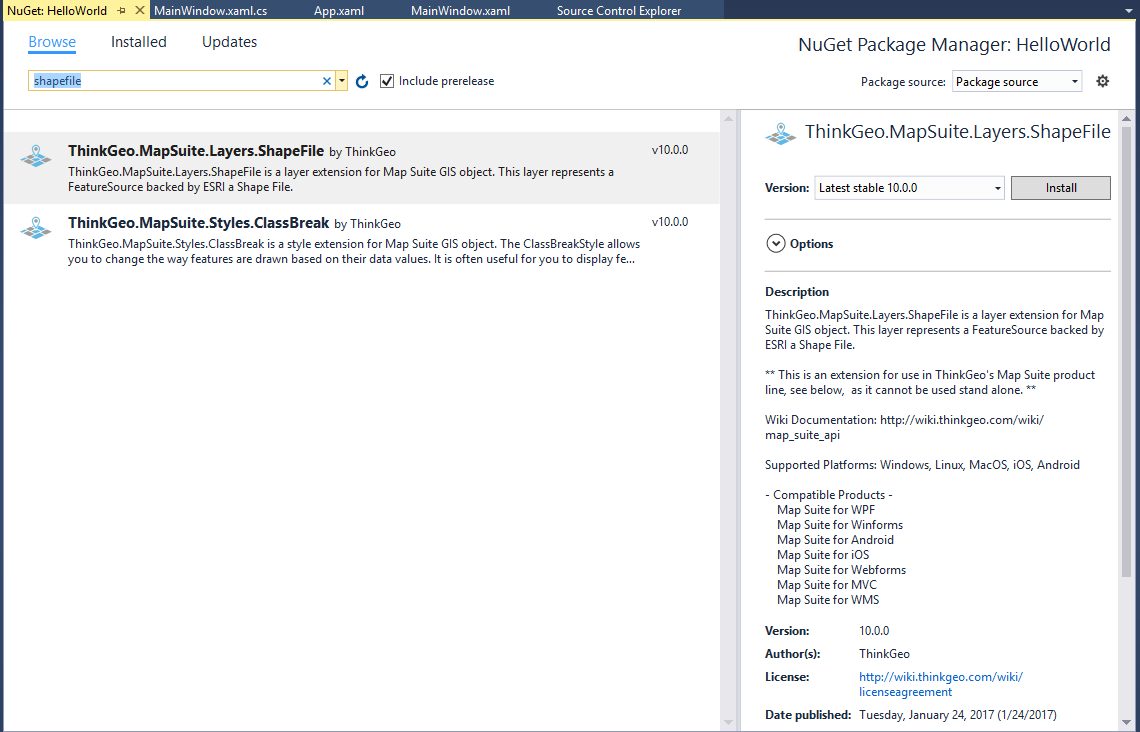Open NuGet settings via the gear icon
This screenshot has width=1140, height=732.
pos(1102,81)
